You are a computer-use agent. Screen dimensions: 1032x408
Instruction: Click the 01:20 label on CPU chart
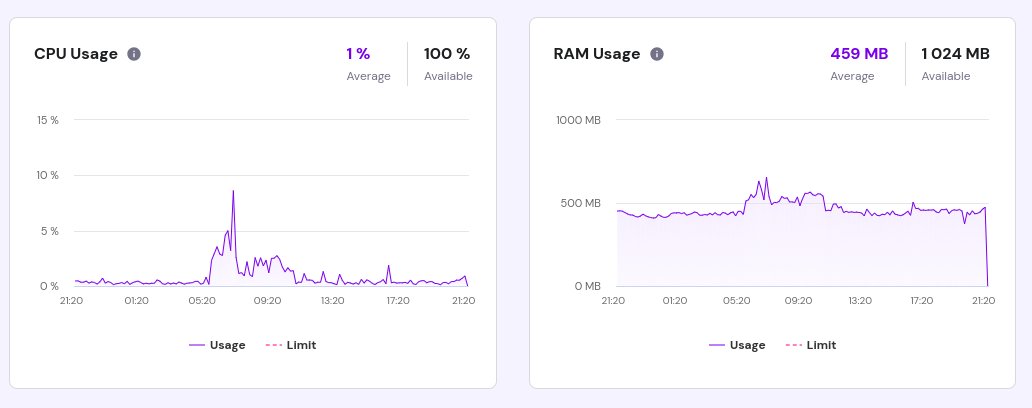(136, 301)
